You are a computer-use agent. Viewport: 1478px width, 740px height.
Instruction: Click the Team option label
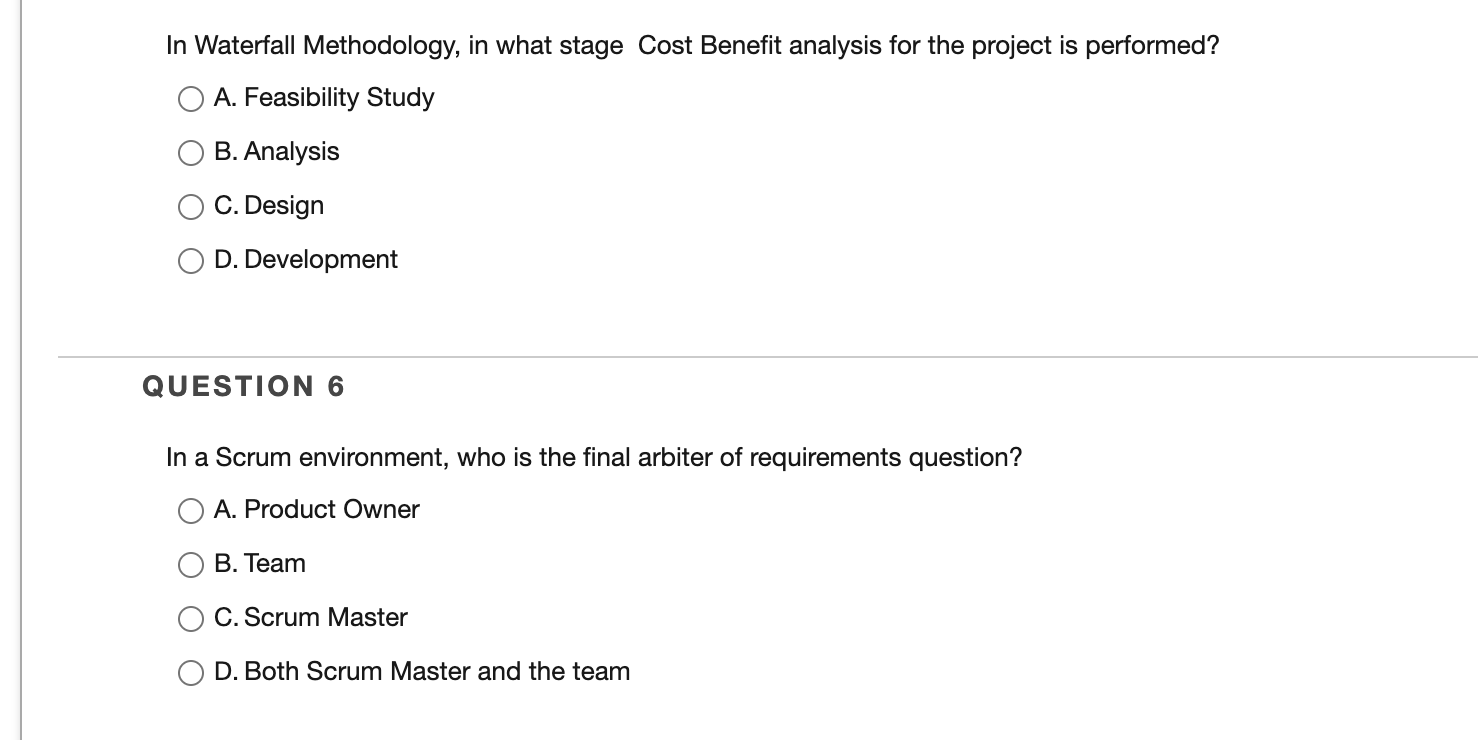point(261,564)
